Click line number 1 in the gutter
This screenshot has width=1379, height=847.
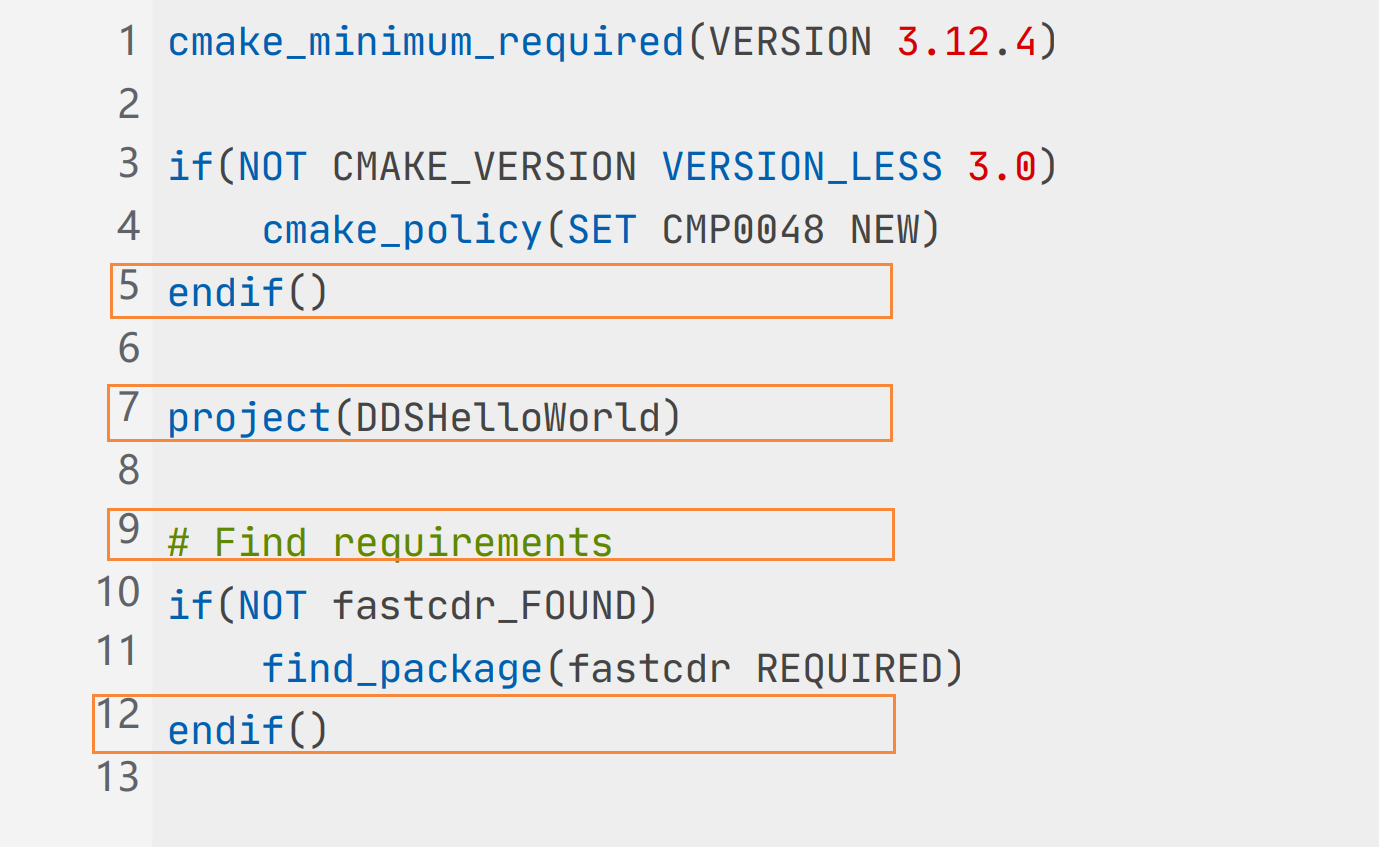tap(128, 42)
